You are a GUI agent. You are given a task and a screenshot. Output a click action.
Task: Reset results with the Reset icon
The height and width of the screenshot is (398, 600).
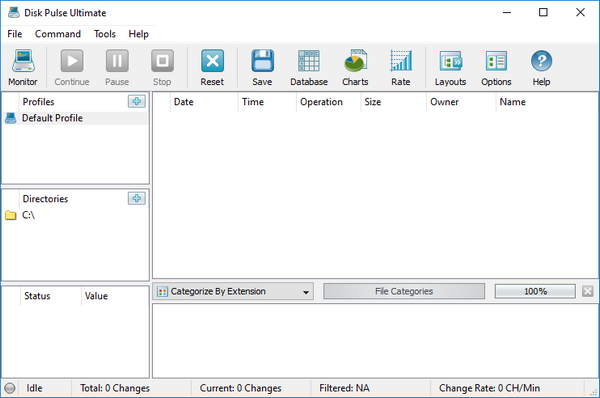pyautogui.click(x=212, y=61)
